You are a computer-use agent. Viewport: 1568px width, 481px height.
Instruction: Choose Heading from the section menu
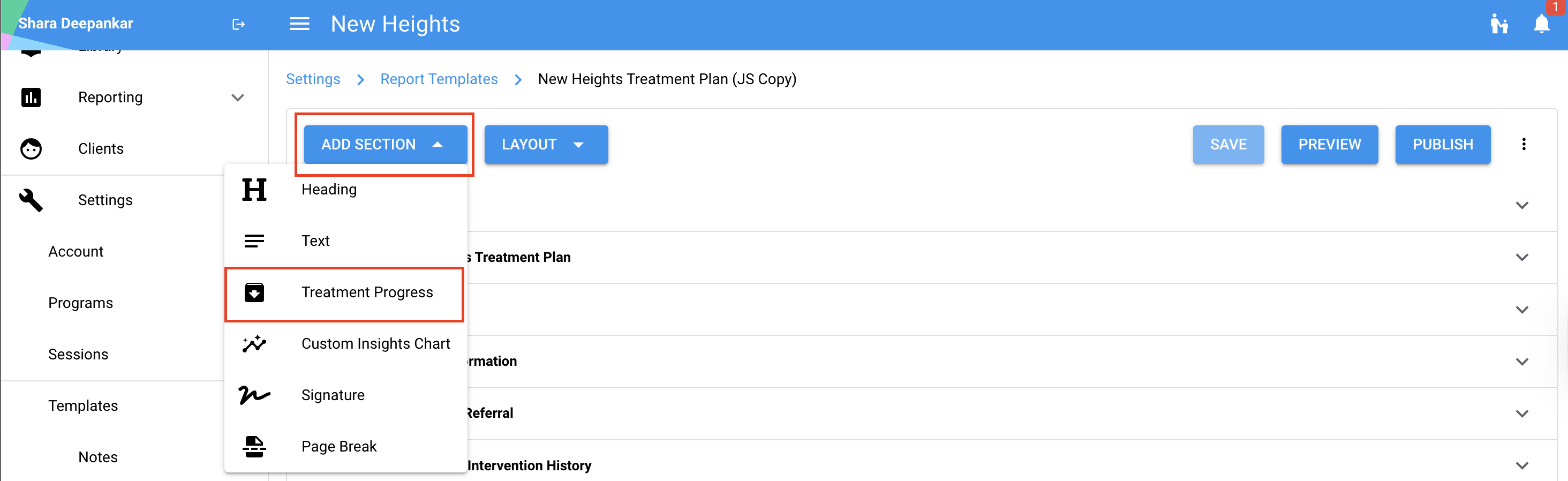(329, 190)
